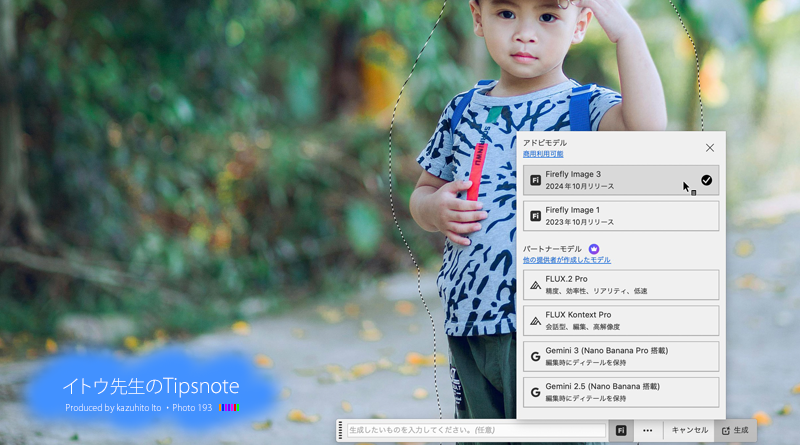Open the three-dot more options menu
This screenshot has width=800, height=445.
pyautogui.click(x=647, y=430)
